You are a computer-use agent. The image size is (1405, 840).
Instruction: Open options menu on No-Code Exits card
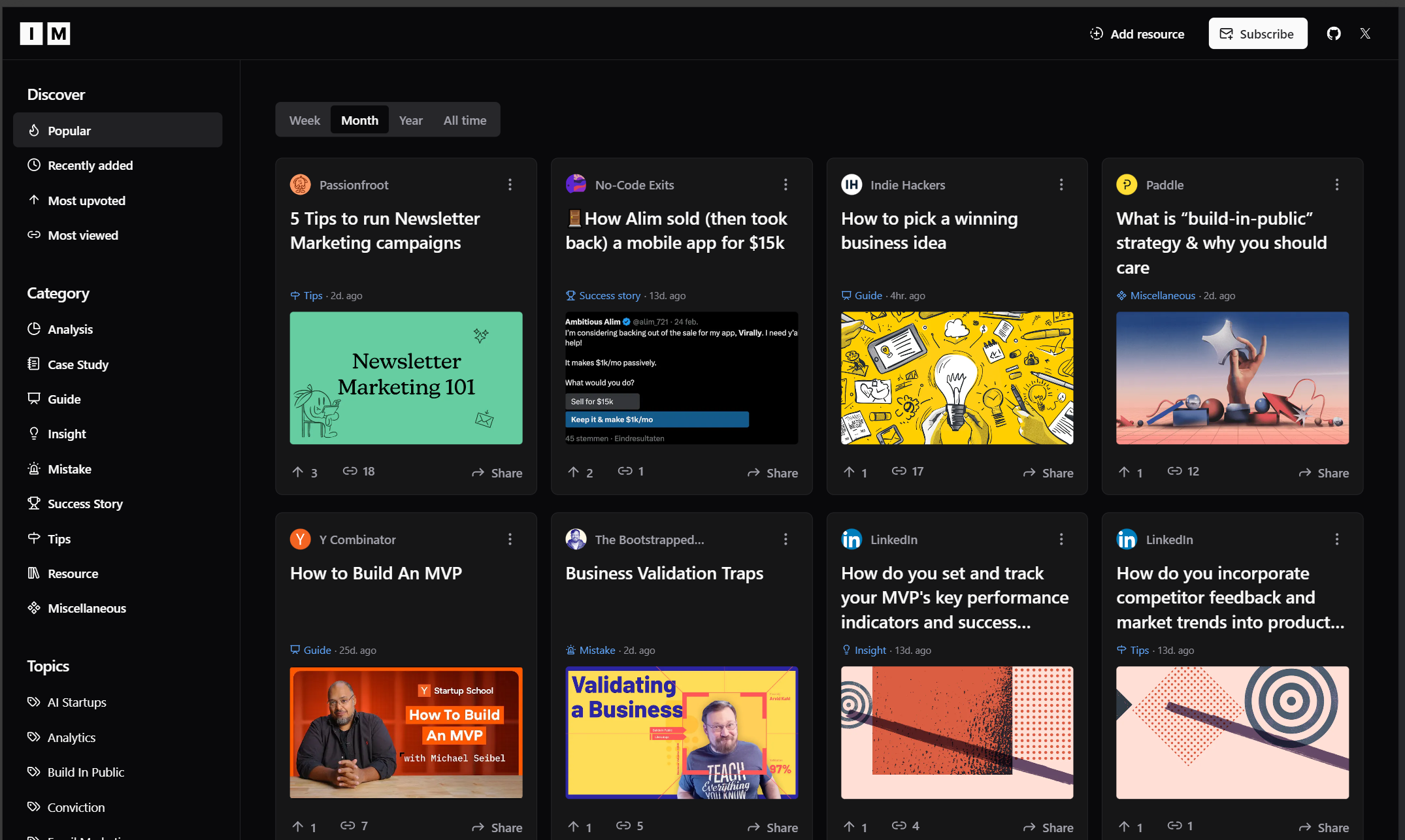click(785, 185)
